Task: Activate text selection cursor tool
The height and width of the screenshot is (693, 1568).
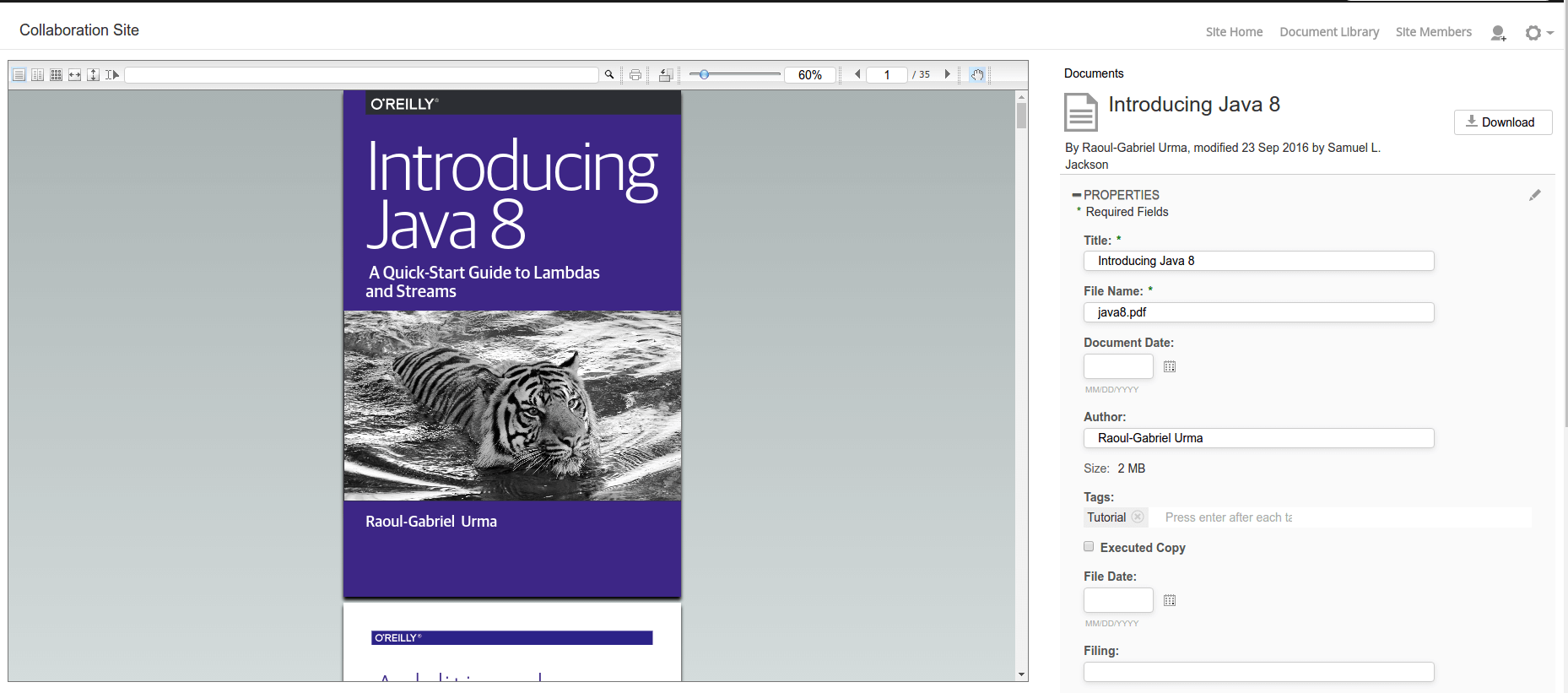Action: [111, 75]
